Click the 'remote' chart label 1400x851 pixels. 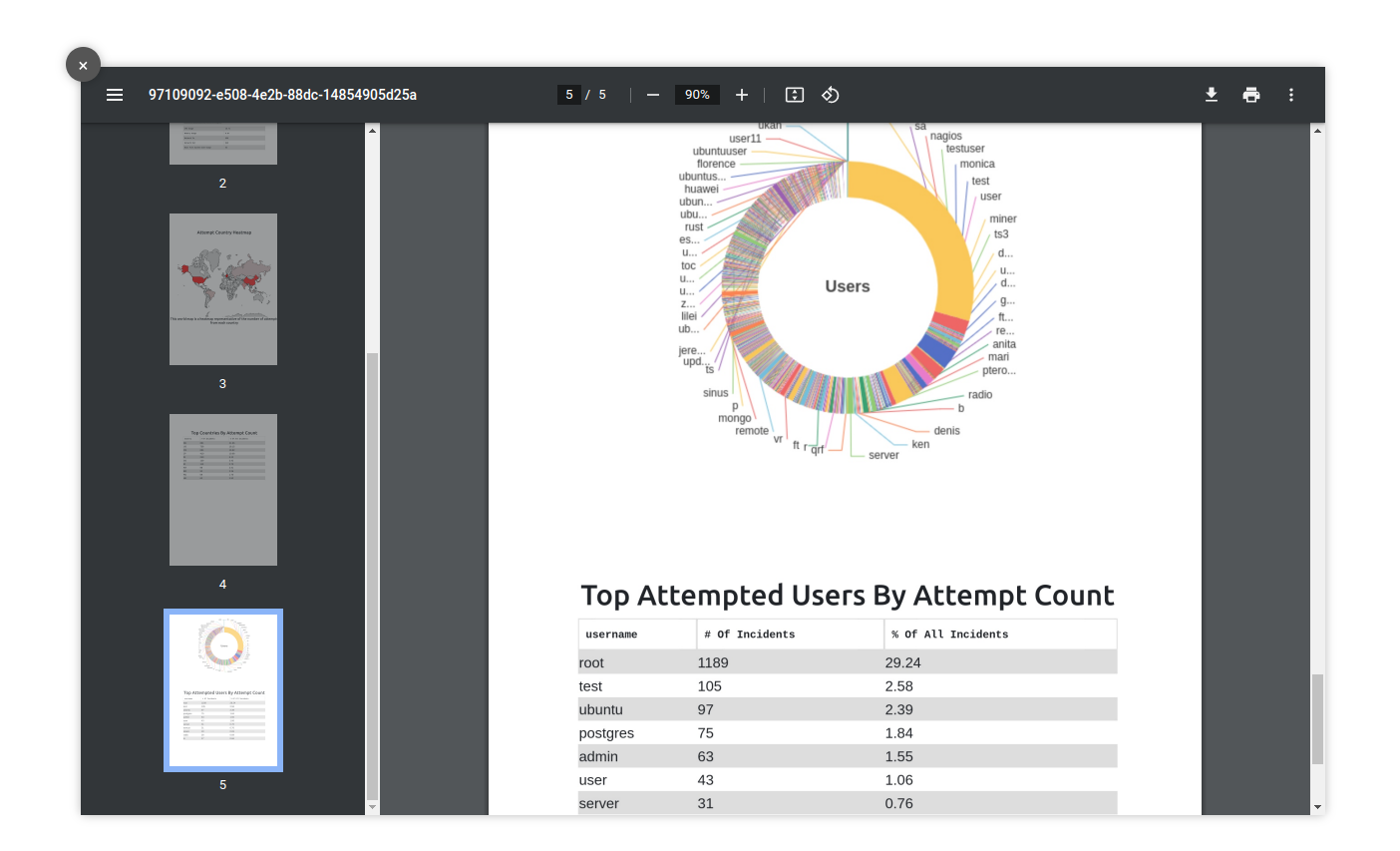click(x=752, y=431)
